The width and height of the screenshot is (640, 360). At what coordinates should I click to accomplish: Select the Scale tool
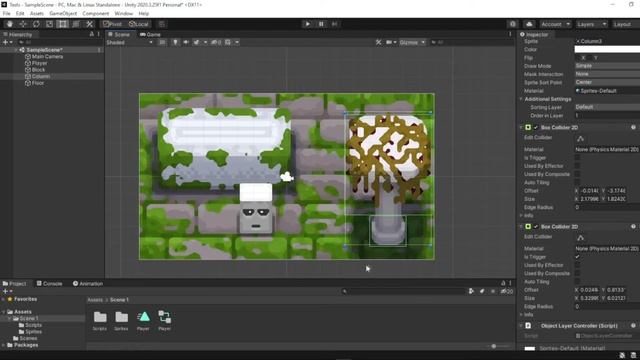point(49,24)
